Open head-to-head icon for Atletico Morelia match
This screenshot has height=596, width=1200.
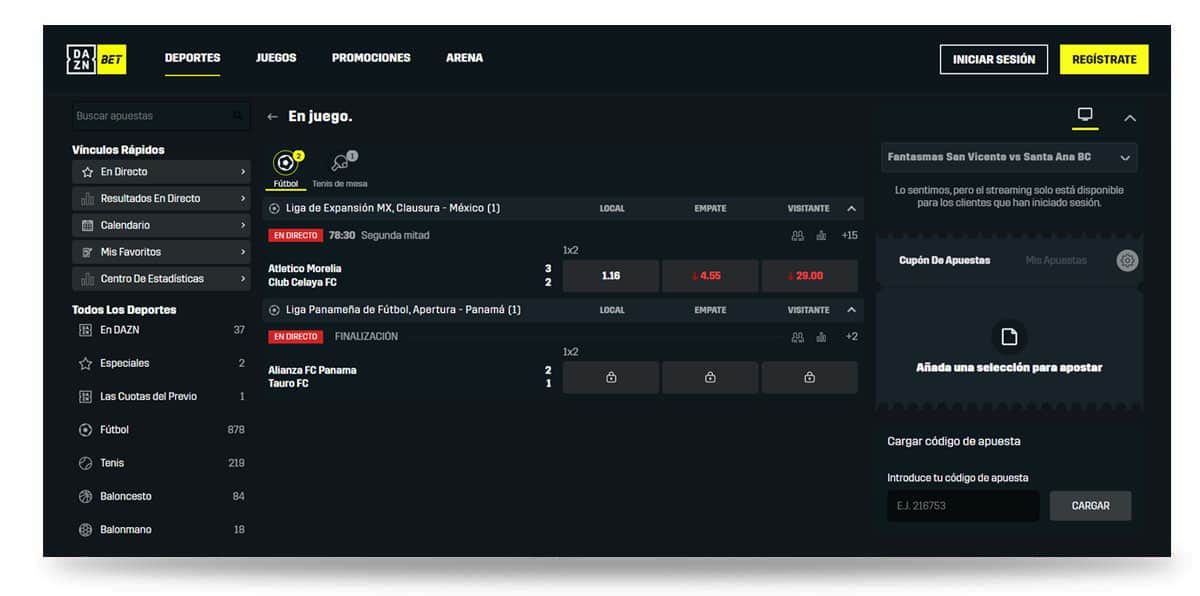pyautogui.click(x=797, y=236)
